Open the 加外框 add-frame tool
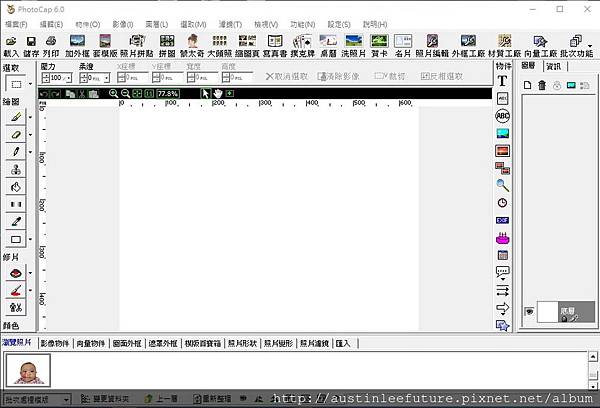This screenshot has width=600, height=408. coord(77,46)
